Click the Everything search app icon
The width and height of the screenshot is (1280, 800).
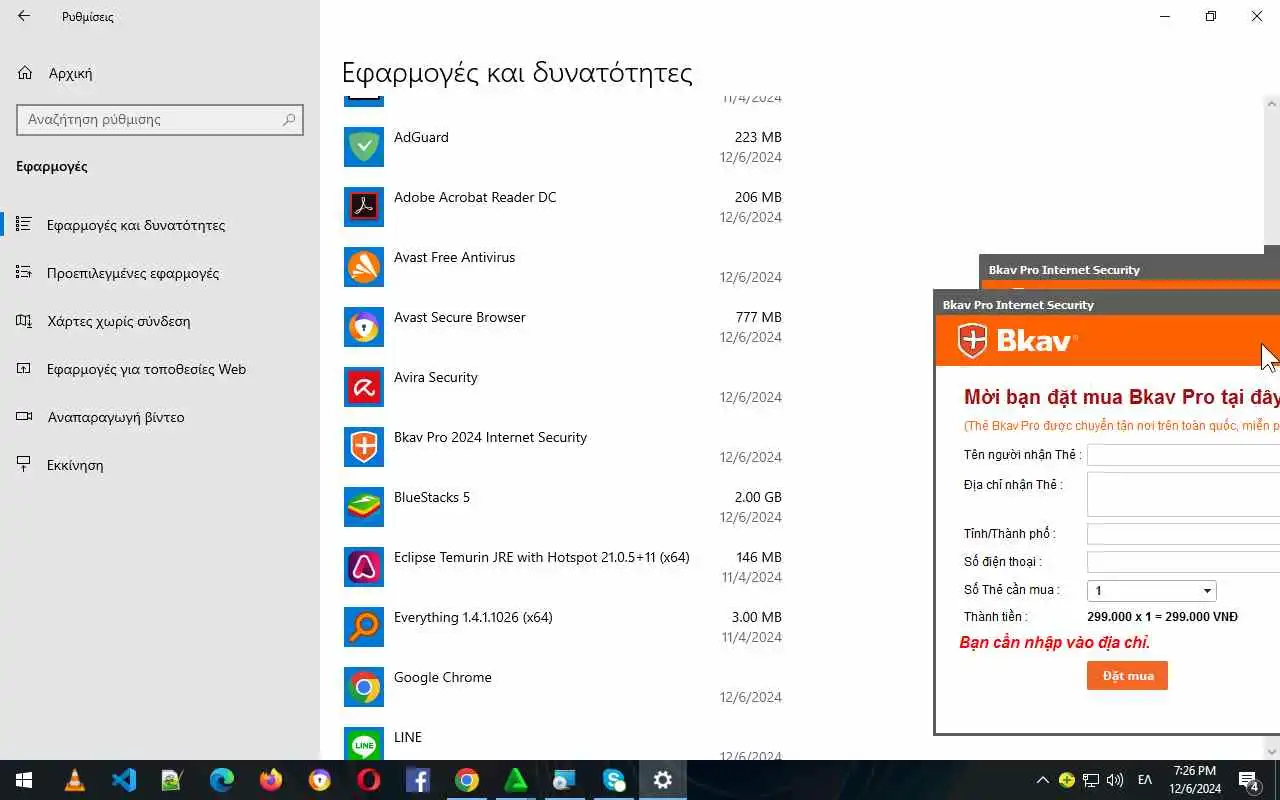pyautogui.click(x=364, y=627)
